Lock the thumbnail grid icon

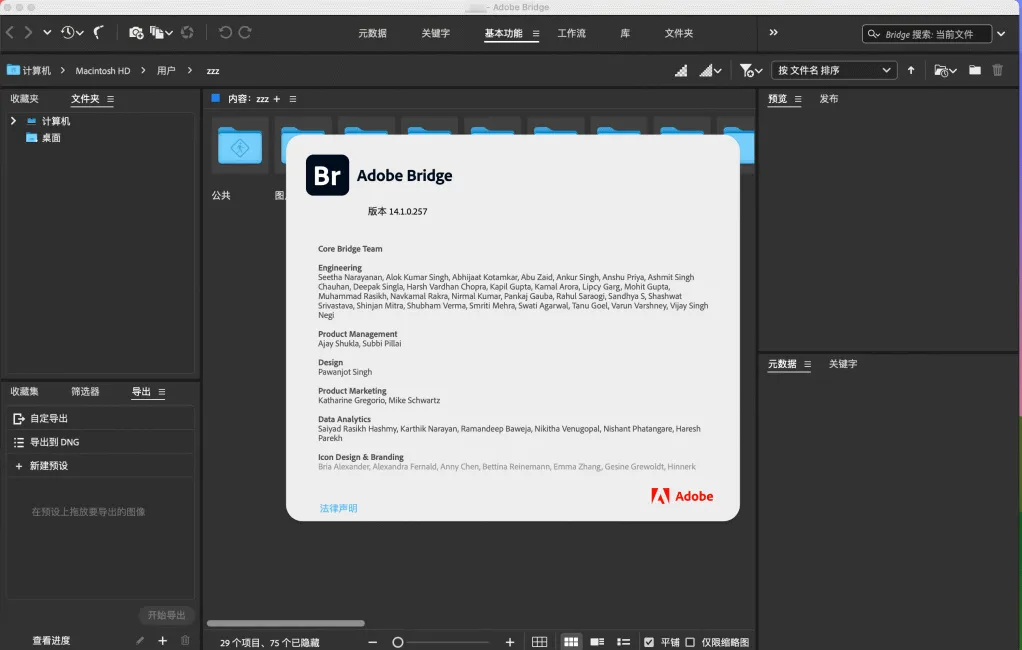[539, 642]
